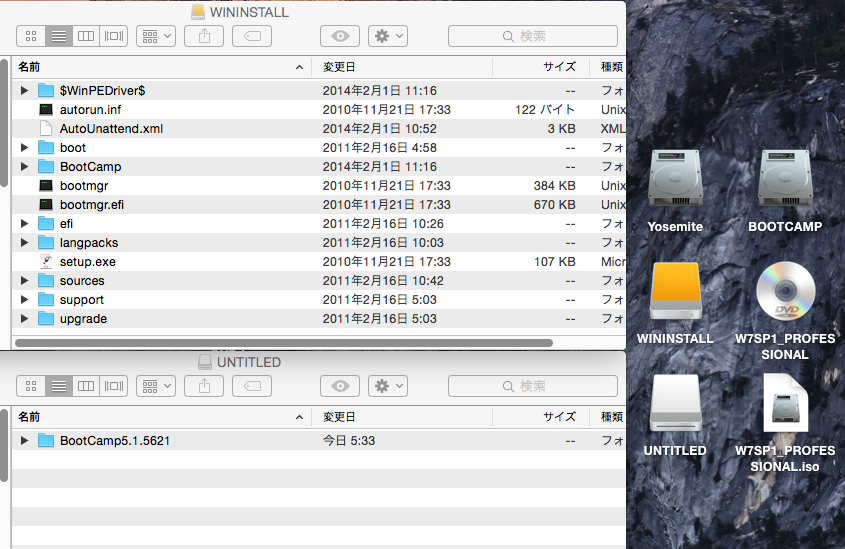Select the BootCamp5.1.5621 folder icon
This screenshot has width=845, height=549.
click(46, 441)
